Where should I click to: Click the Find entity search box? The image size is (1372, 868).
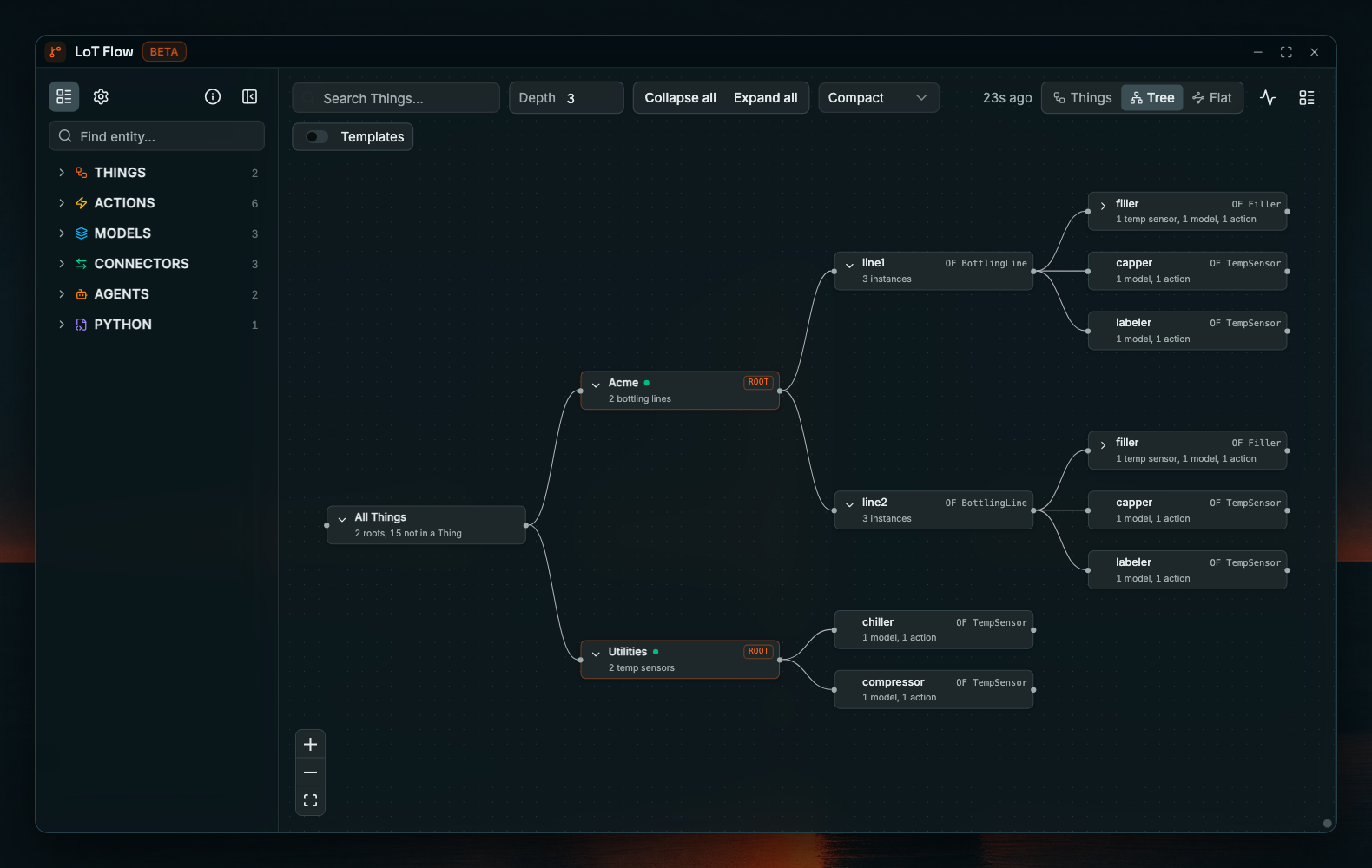pyautogui.click(x=156, y=136)
